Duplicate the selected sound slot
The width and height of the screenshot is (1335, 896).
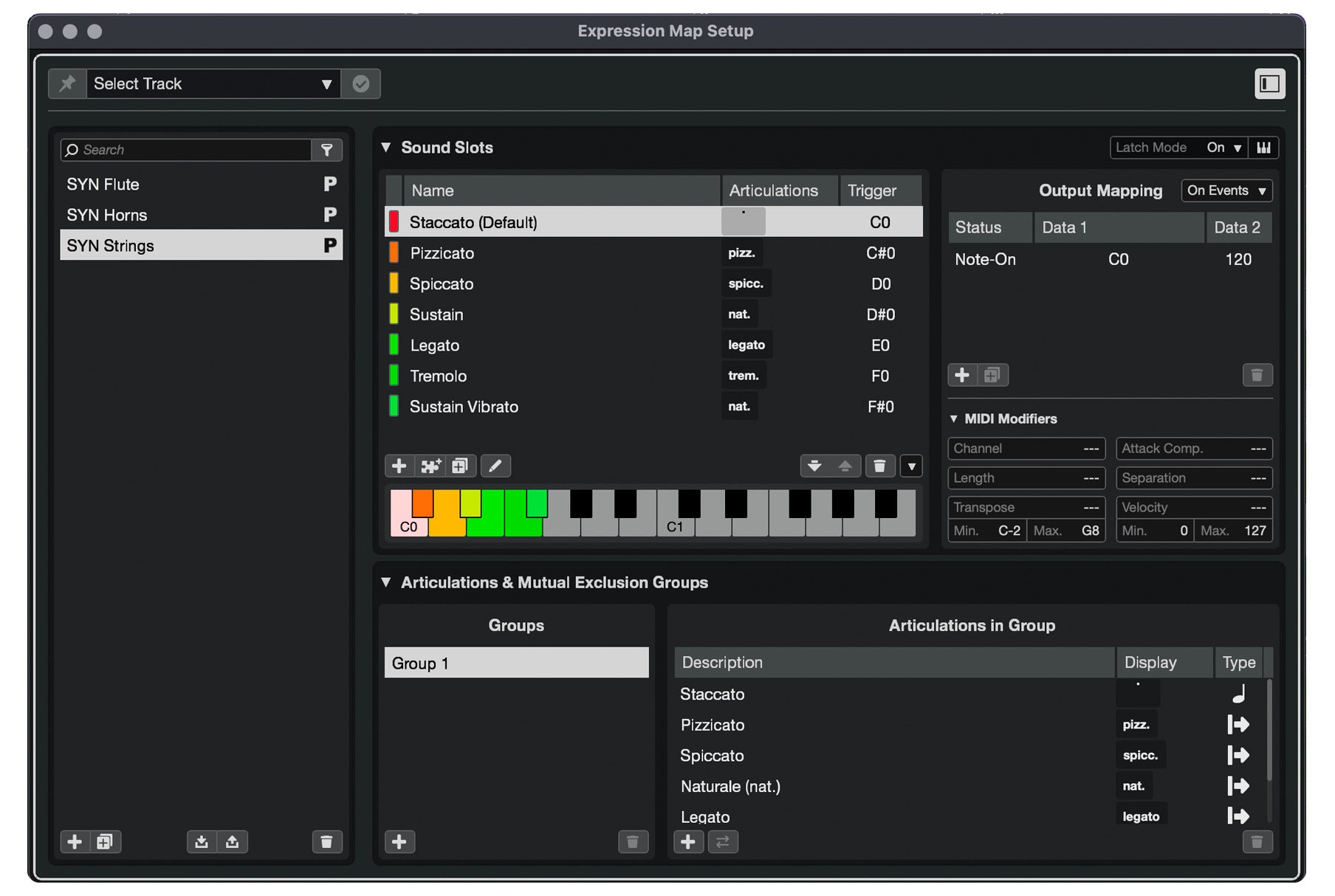tap(461, 466)
